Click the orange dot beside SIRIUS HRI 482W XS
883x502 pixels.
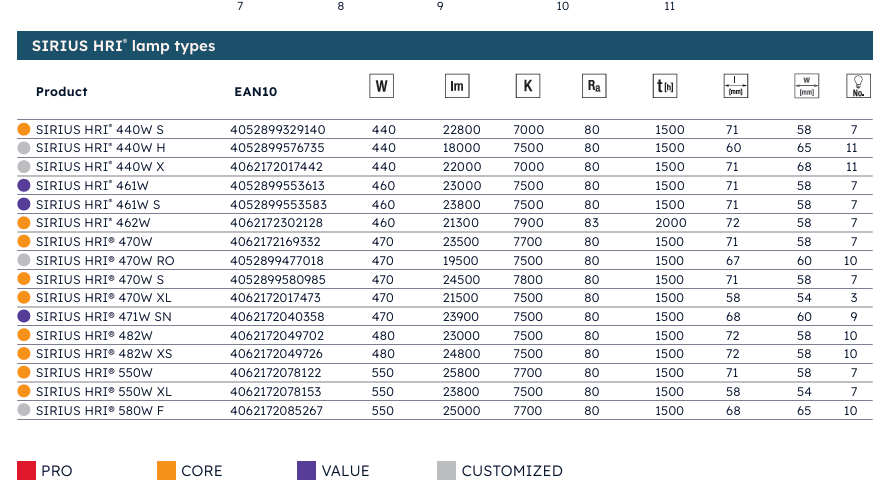[24, 354]
